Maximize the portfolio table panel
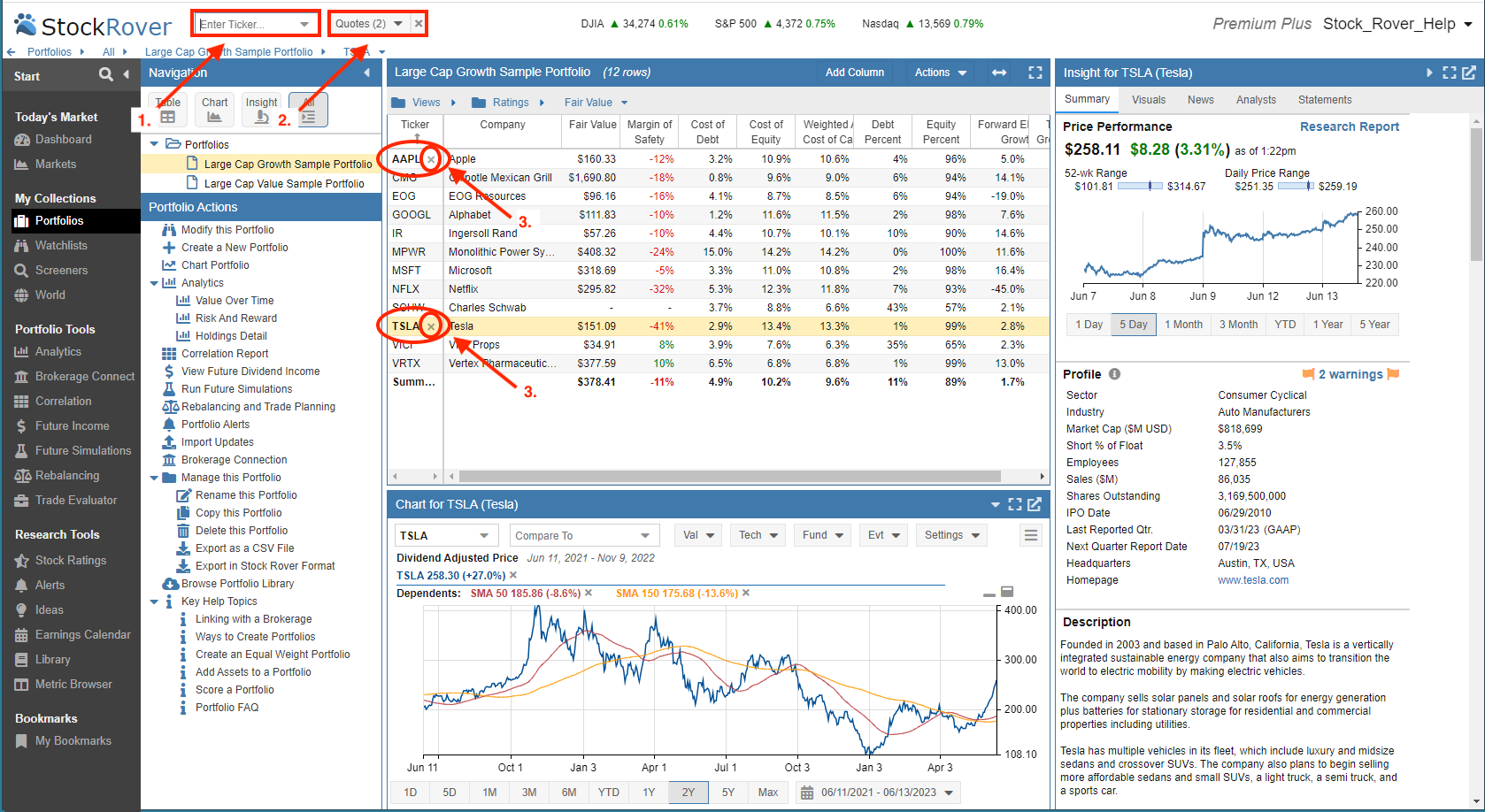Viewport: 1485px width, 812px height. coord(1035,73)
